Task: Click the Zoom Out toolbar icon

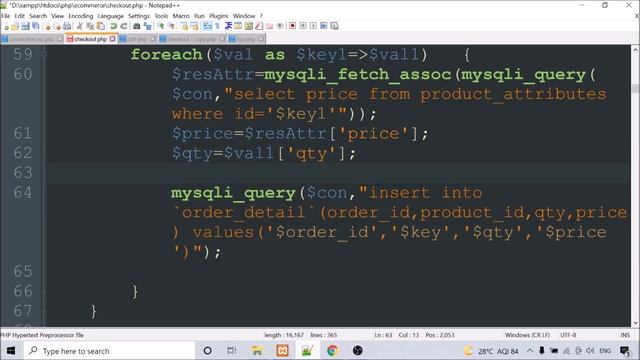Action: click(x=171, y=26)
